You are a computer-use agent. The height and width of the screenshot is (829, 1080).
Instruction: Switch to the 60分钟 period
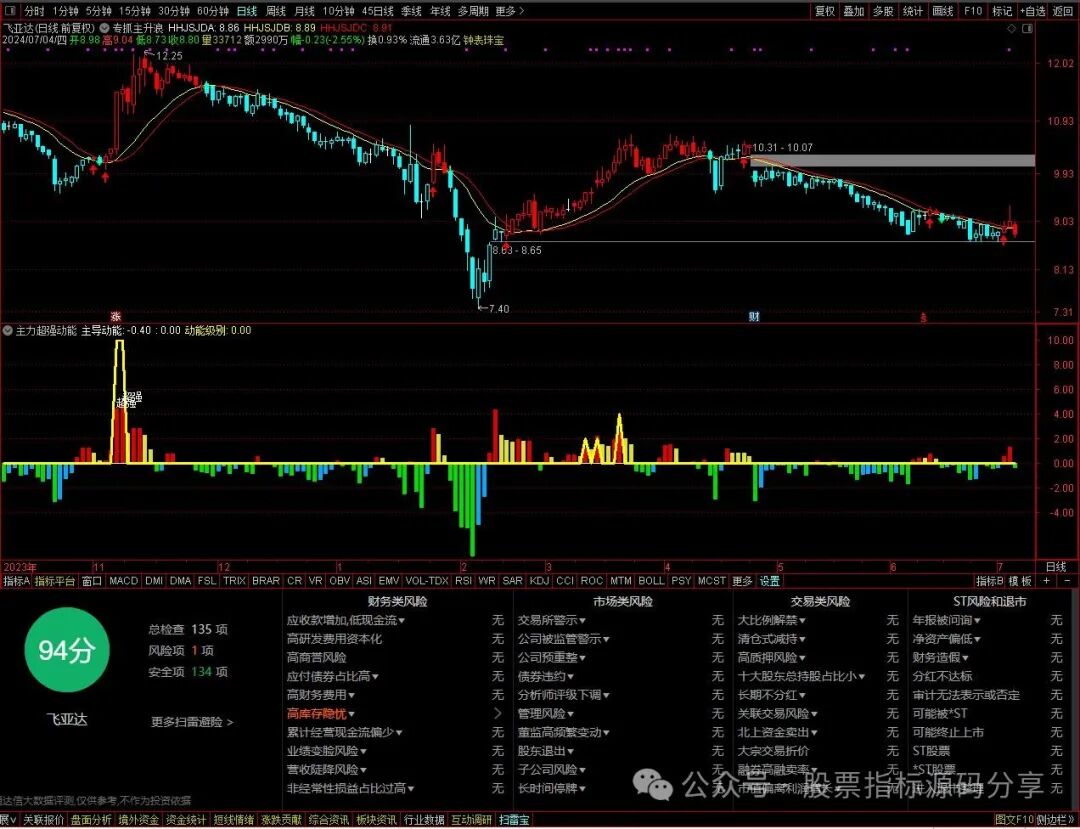pos(214,11)
